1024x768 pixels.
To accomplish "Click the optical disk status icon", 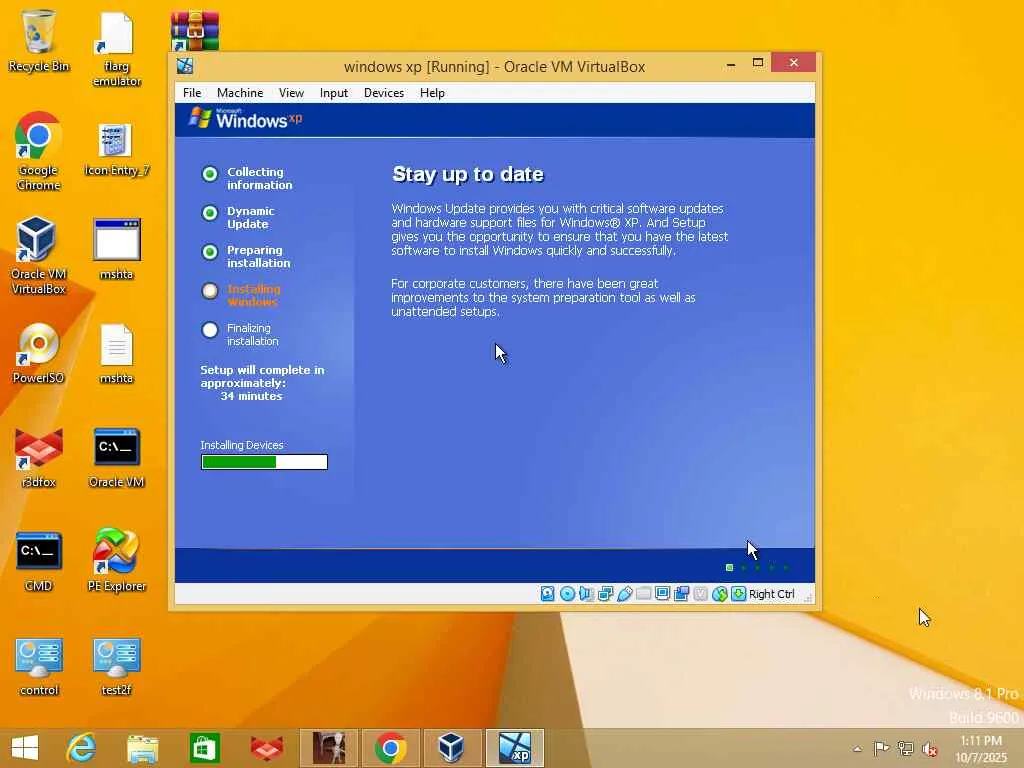I will [567, 594].
